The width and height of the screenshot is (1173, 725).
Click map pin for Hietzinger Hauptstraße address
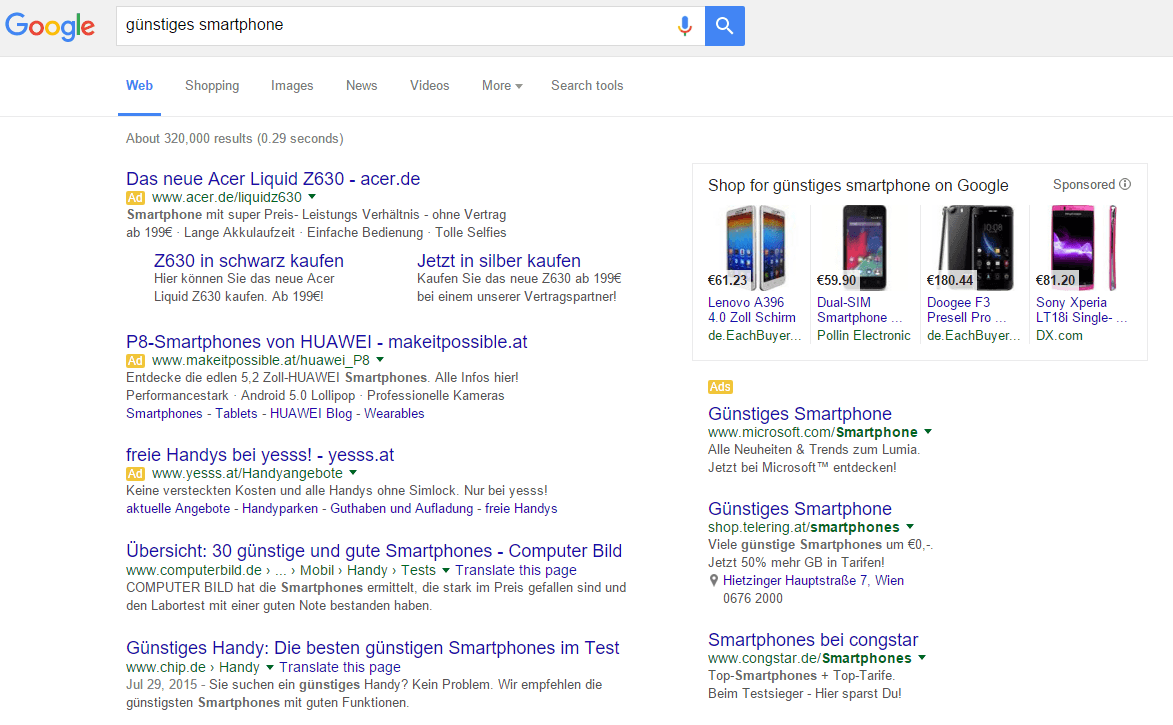713,581
